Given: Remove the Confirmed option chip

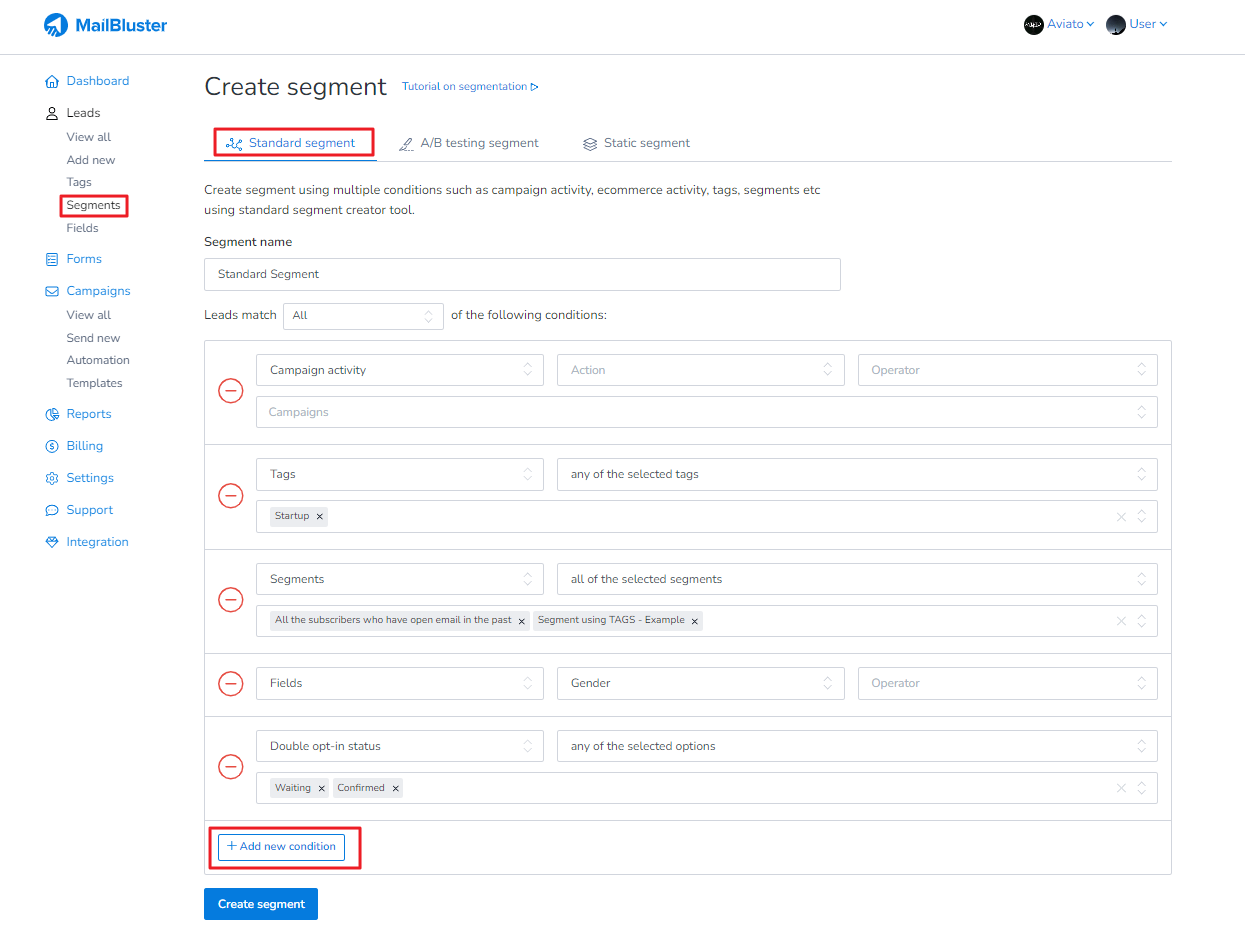Looking at the screenshot, I should (396, 788).
